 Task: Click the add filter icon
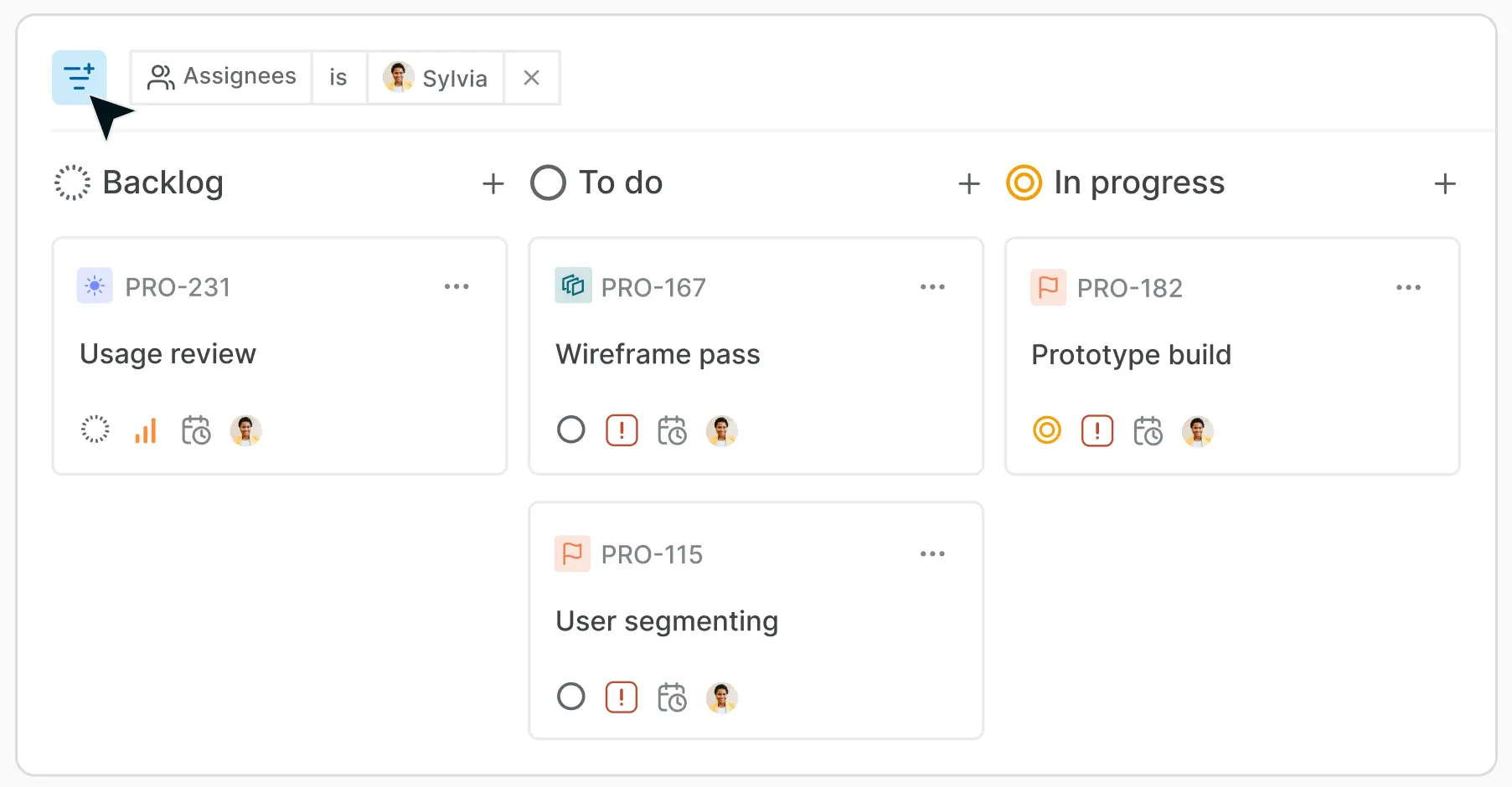(x=80, y=77)
